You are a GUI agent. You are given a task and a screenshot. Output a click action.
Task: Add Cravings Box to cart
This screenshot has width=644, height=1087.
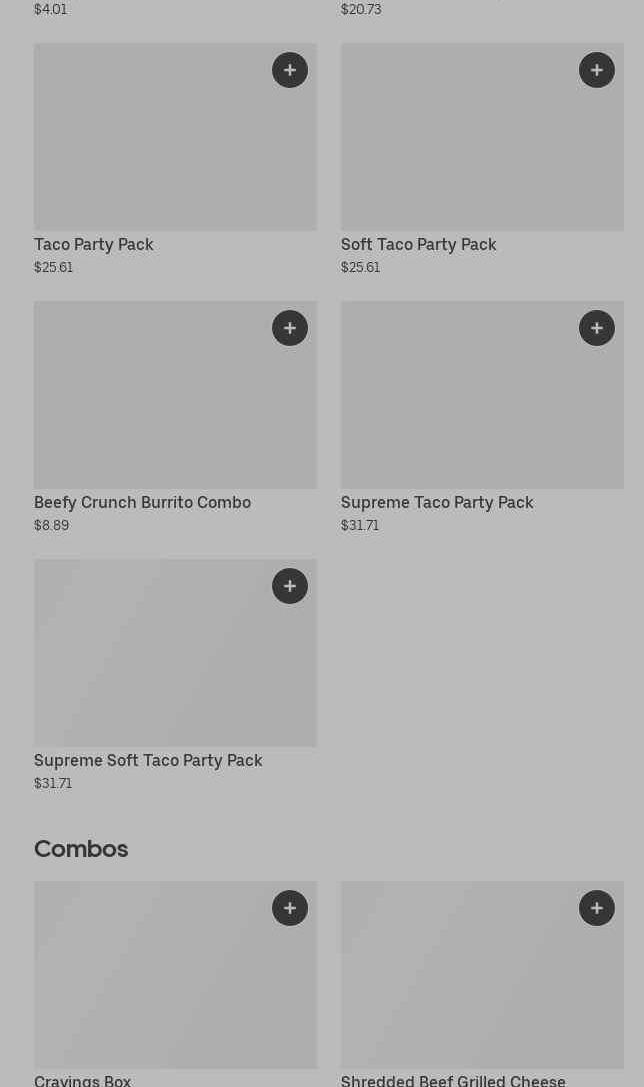click(290, 908)
